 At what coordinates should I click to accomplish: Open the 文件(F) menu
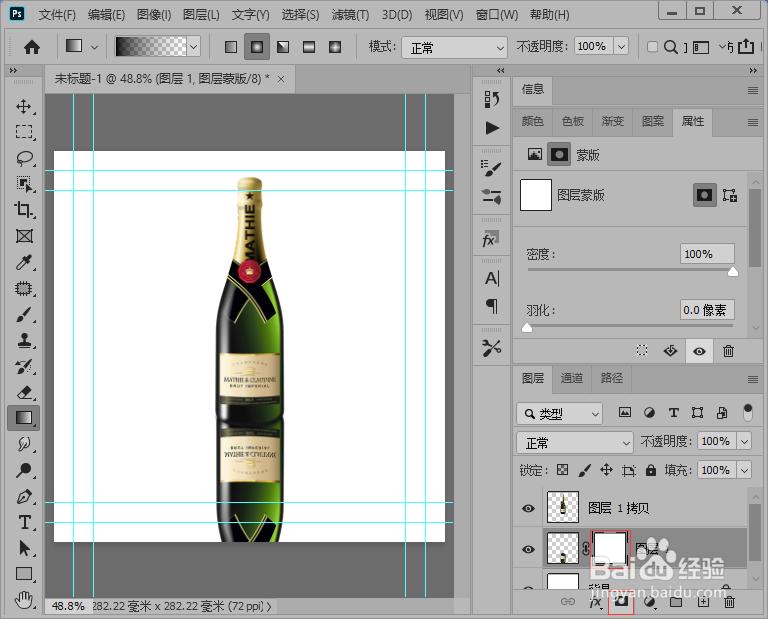(x=57, y=15)
